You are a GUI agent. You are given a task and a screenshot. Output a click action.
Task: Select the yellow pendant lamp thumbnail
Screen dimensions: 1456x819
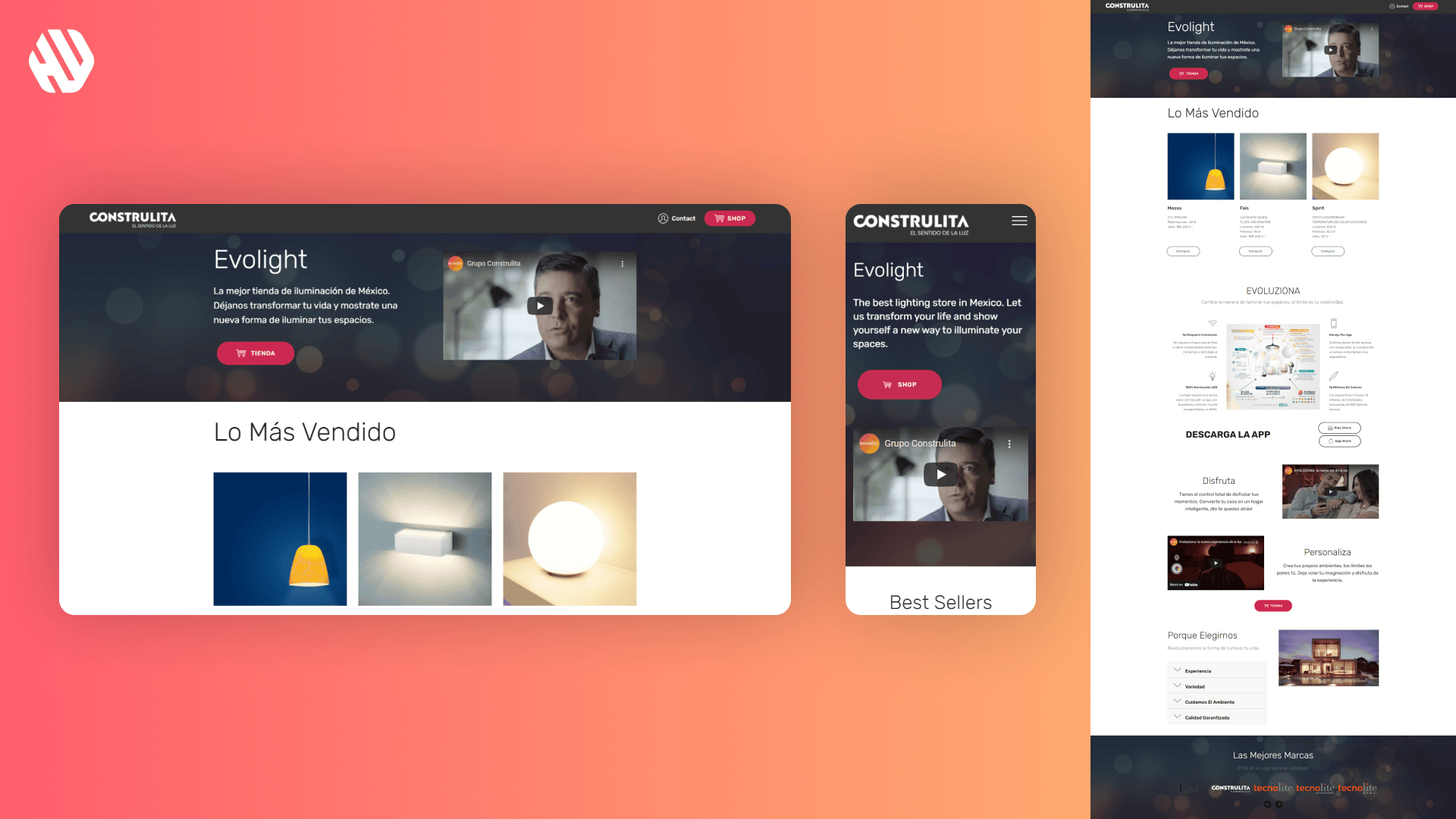280,538
